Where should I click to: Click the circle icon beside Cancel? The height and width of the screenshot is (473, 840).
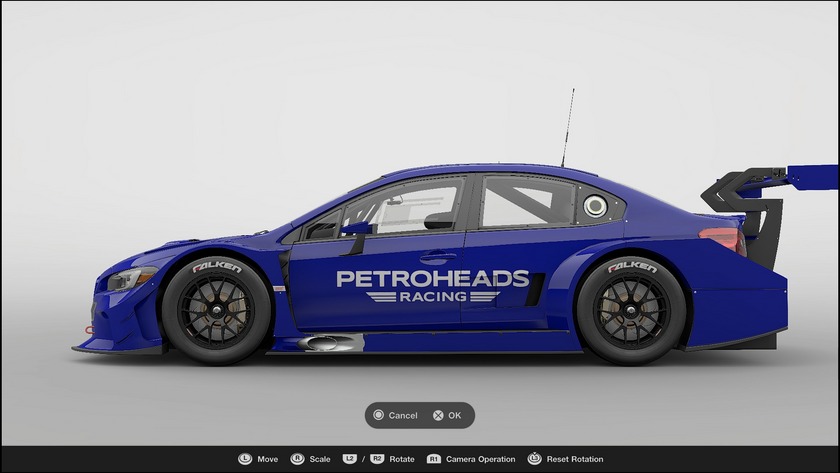click(378, 415)
